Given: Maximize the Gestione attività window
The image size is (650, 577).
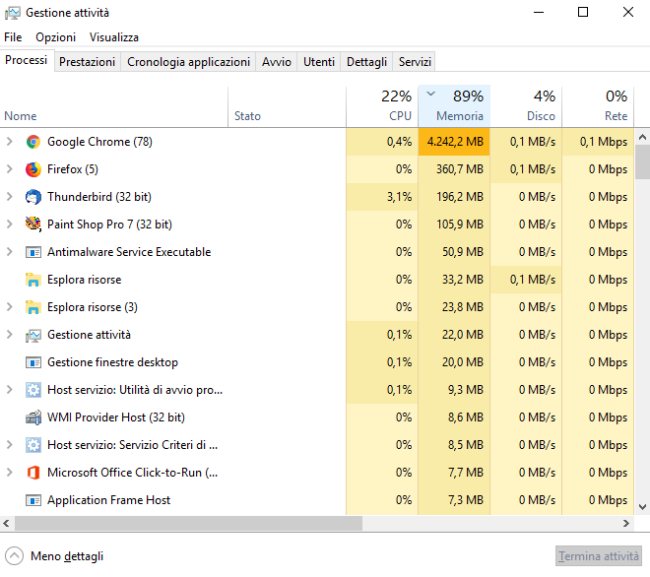Looking at the screenshot, I should [583, 12].
